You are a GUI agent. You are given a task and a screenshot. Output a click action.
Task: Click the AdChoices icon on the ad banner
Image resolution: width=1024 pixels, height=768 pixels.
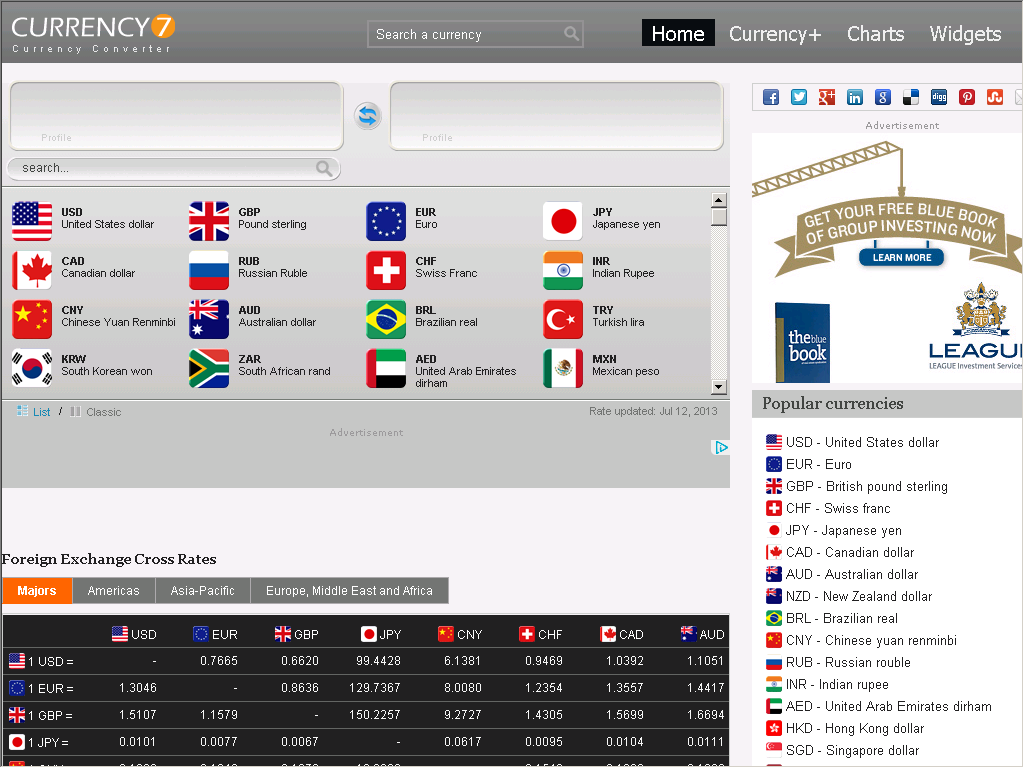pyautogui.click(x=720, y=447)
